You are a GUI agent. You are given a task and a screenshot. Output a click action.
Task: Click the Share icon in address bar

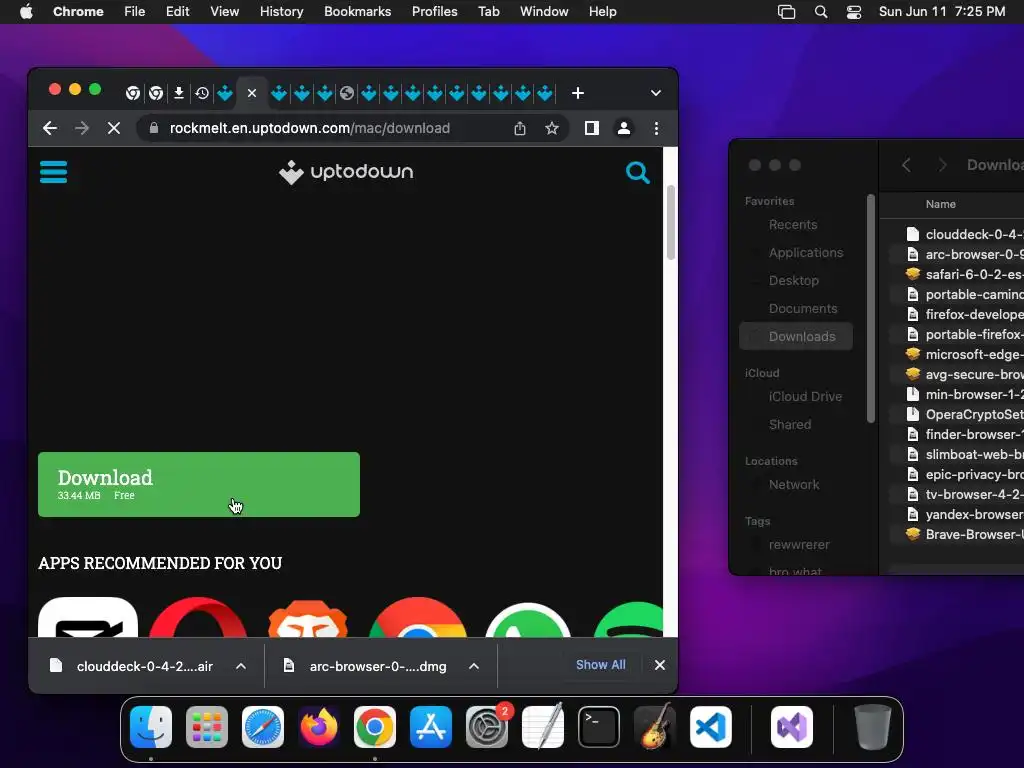click(520, 128)
